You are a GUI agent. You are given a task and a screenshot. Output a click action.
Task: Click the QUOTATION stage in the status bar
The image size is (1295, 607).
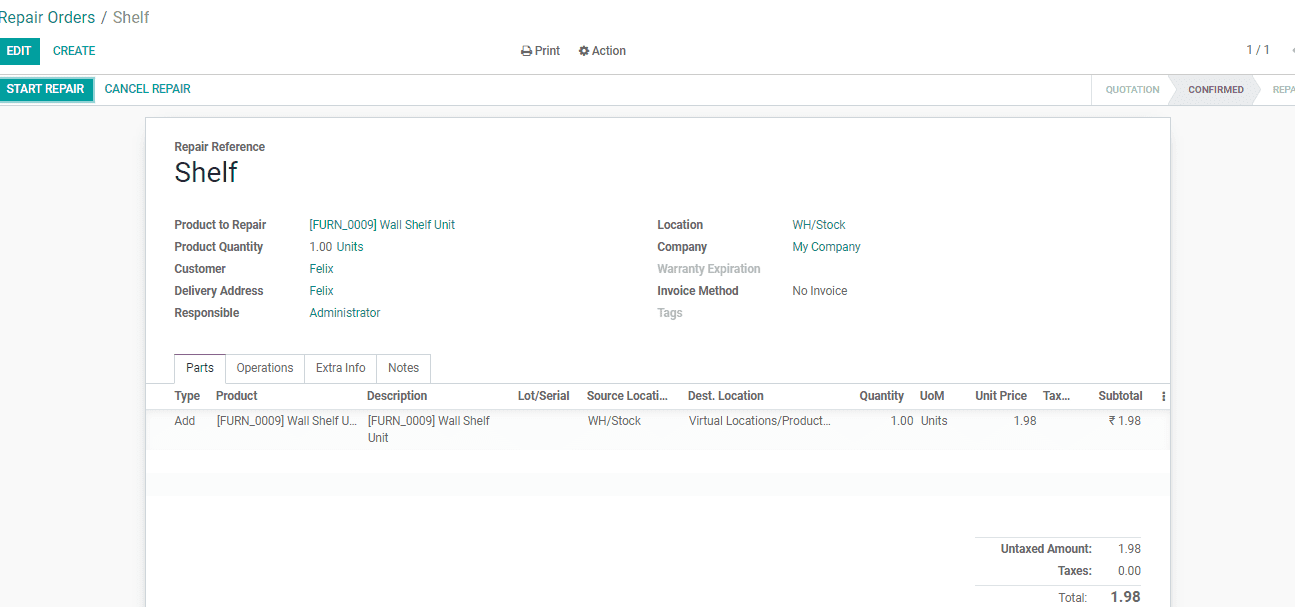pos(1131,89)
